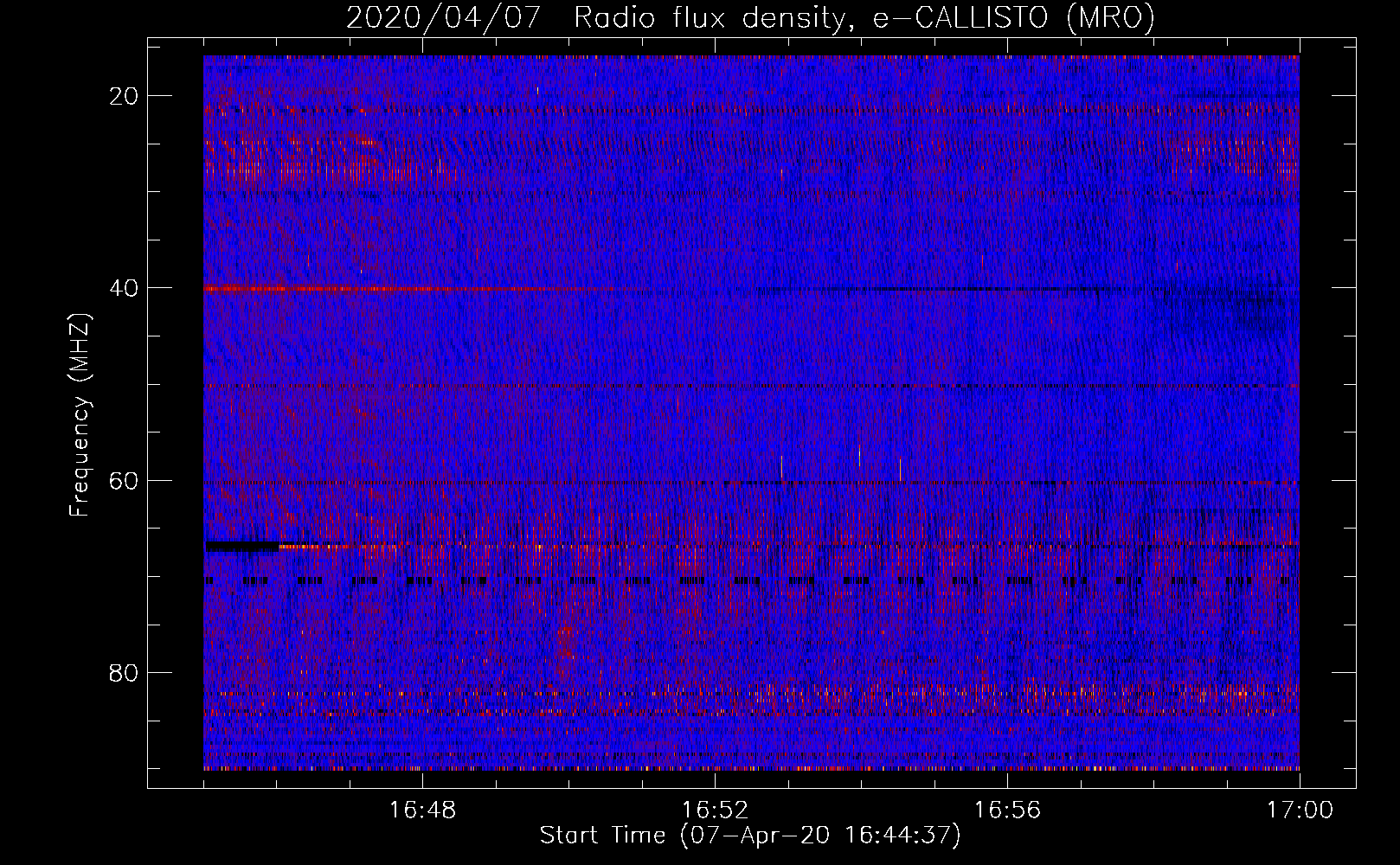Click the 20 frequency tick label
Image resolution: width=1400 pixels, height=865 pixels.
tap(125, 95)
